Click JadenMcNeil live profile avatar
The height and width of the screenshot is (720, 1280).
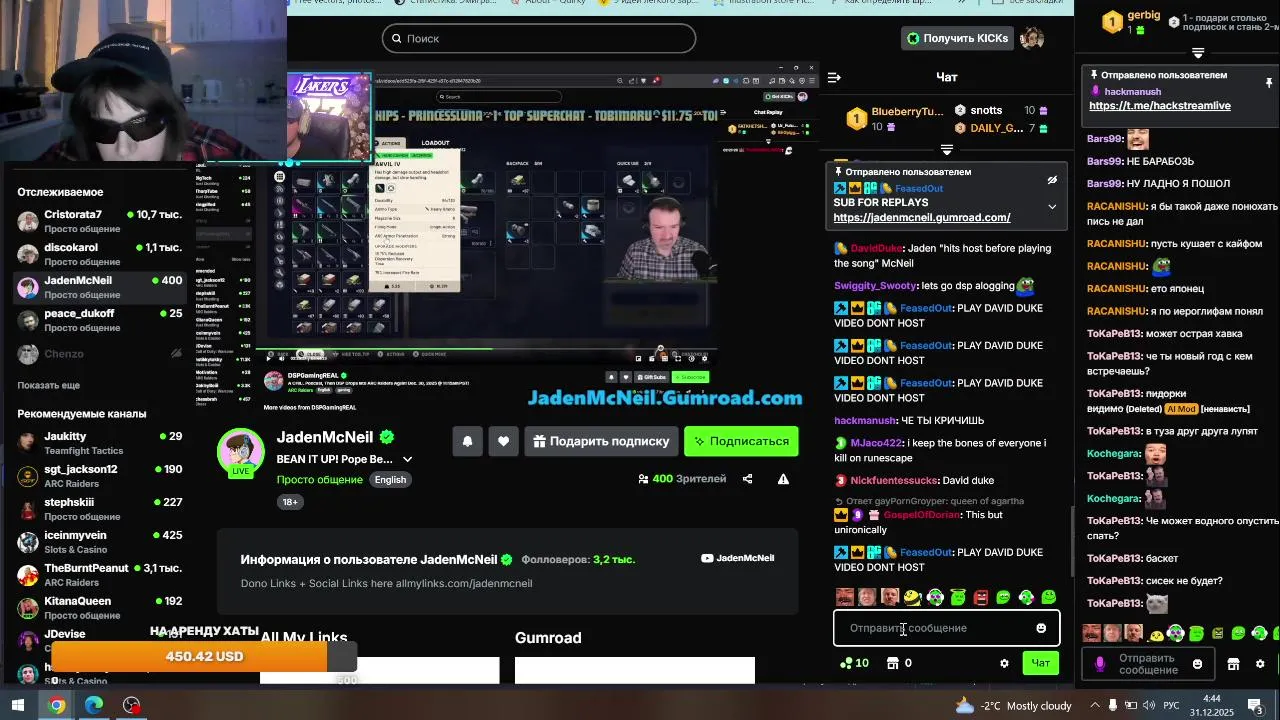tap(240, 452)
